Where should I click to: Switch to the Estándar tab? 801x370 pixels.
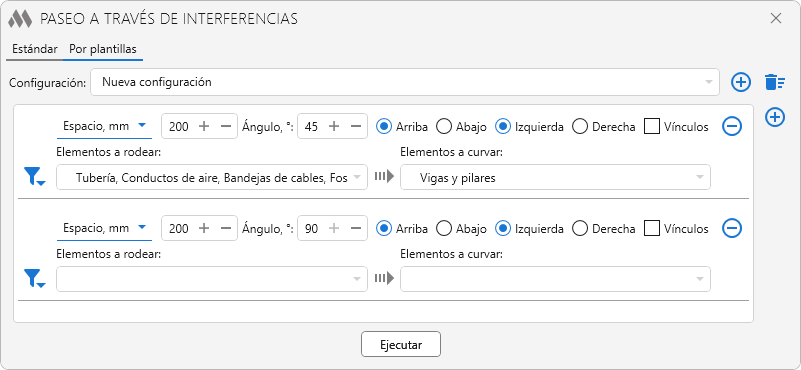(x=35, y=50)
